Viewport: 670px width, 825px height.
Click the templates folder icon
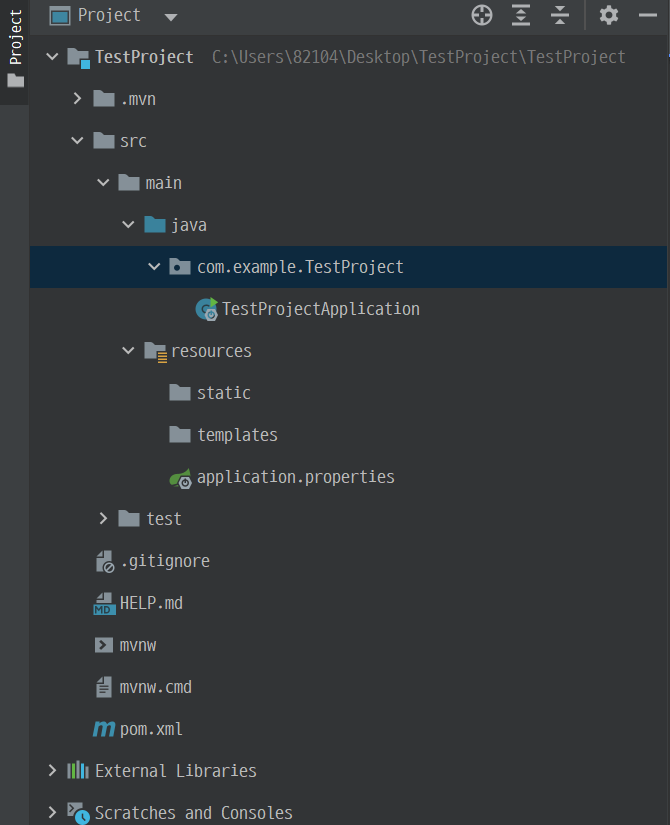pyautogui.click(x=180, y=435)
